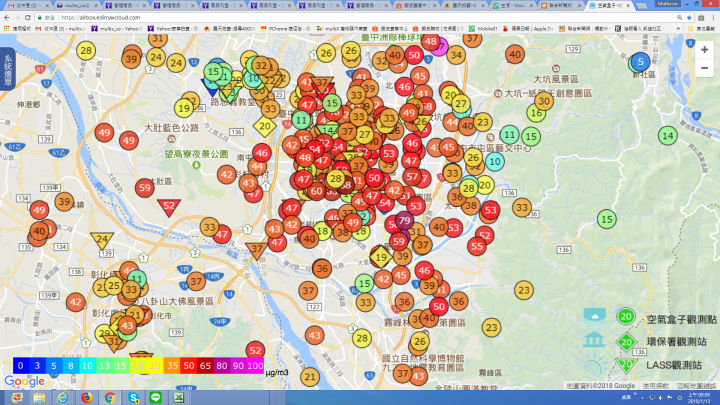Viewport: 720px width, 405px height.
Task: Open the orange 34 sensor marker
Action: (x=456, y=56)
